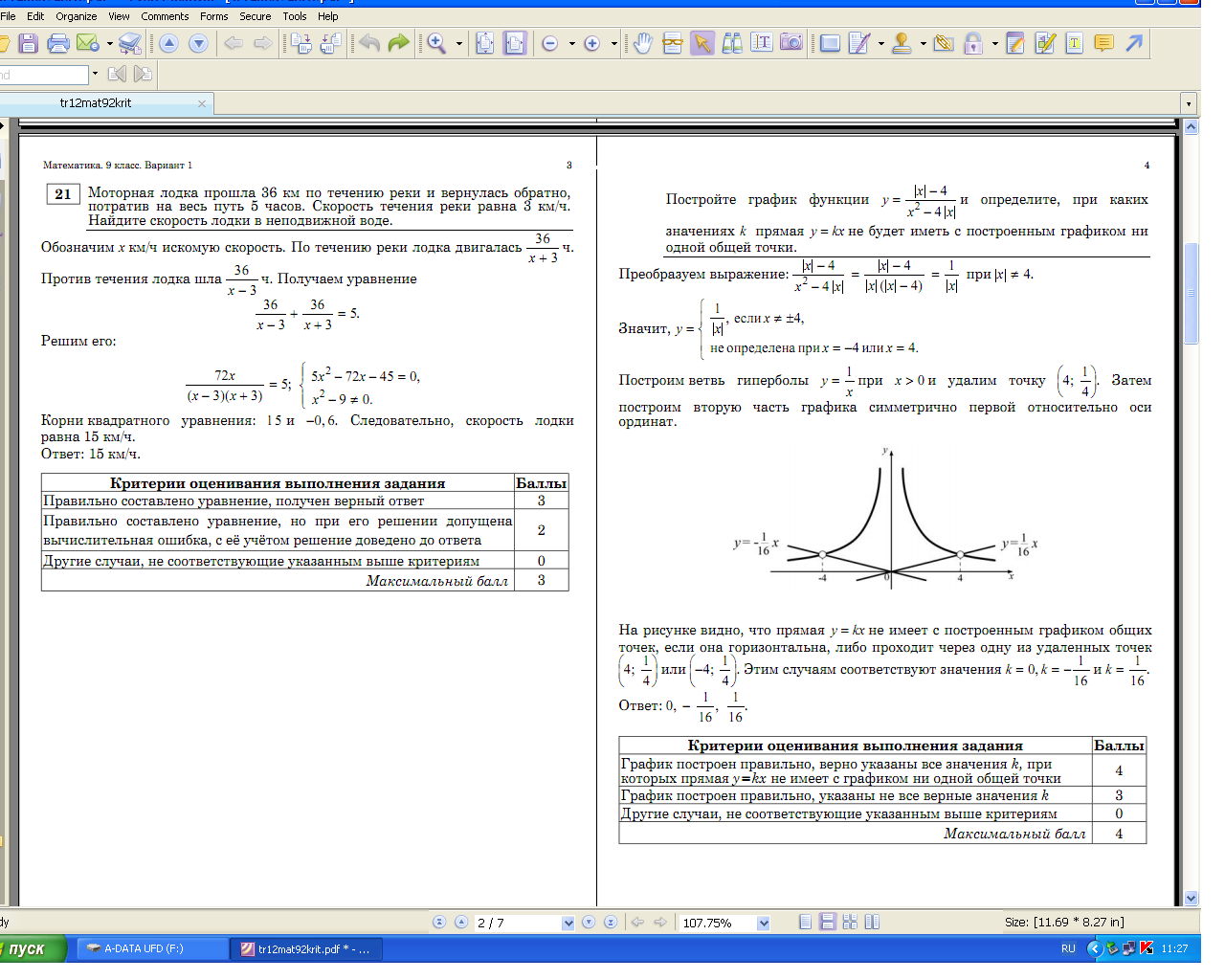Image resolution: width=1225 pixels, height=980 pixels.
Task: Go to previous page with the up arrow icon
Action: pos(169,43)
